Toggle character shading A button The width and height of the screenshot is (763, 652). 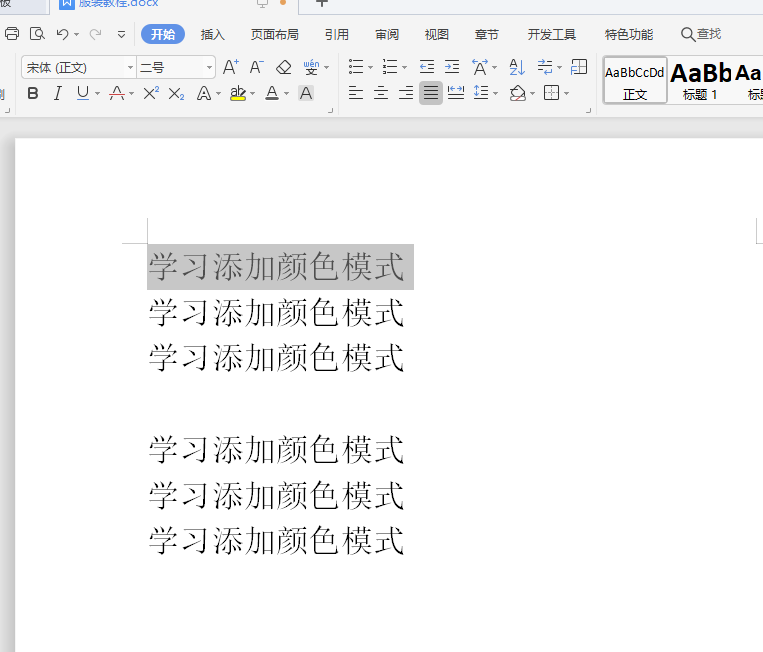coord(306,93)
